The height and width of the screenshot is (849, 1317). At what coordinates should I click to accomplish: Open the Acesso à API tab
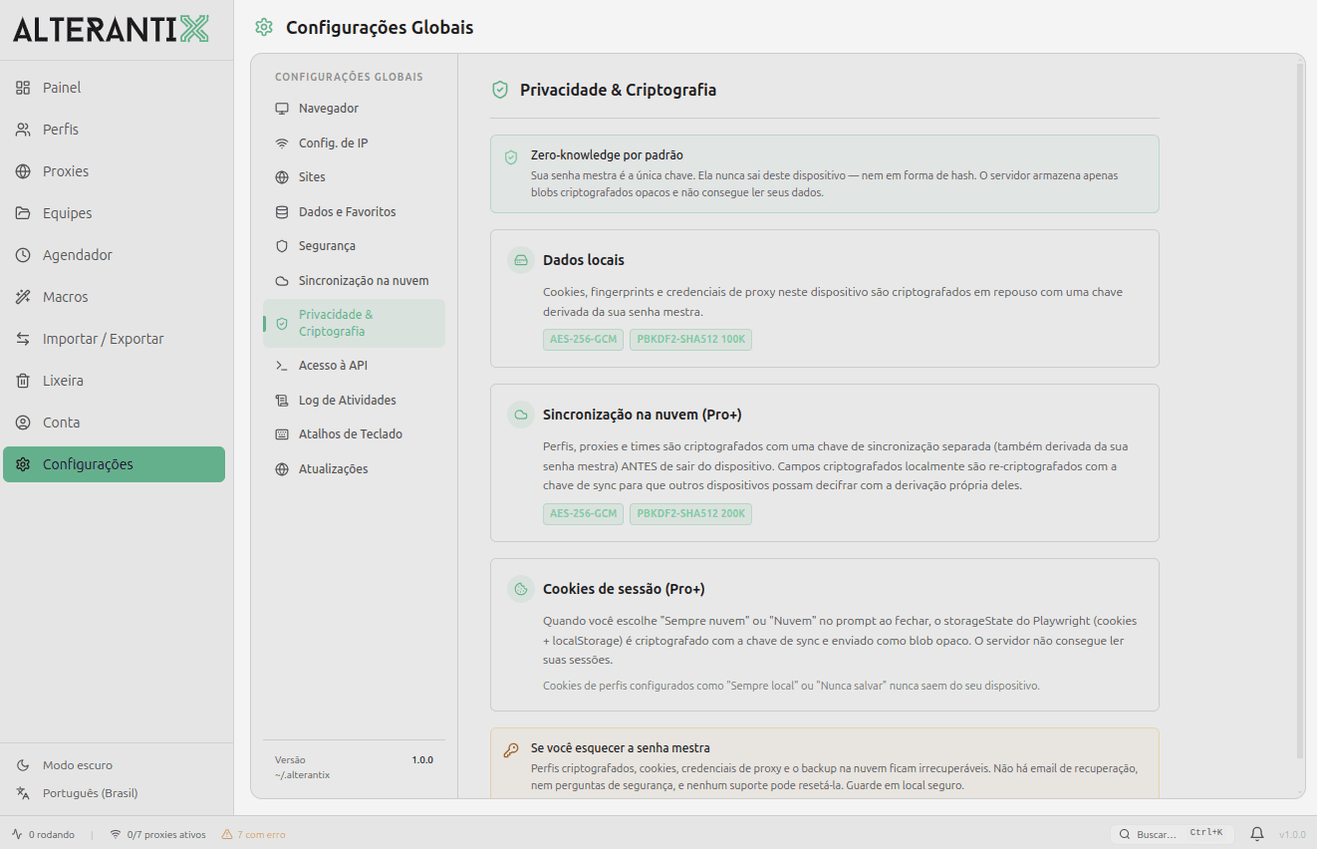354,366
